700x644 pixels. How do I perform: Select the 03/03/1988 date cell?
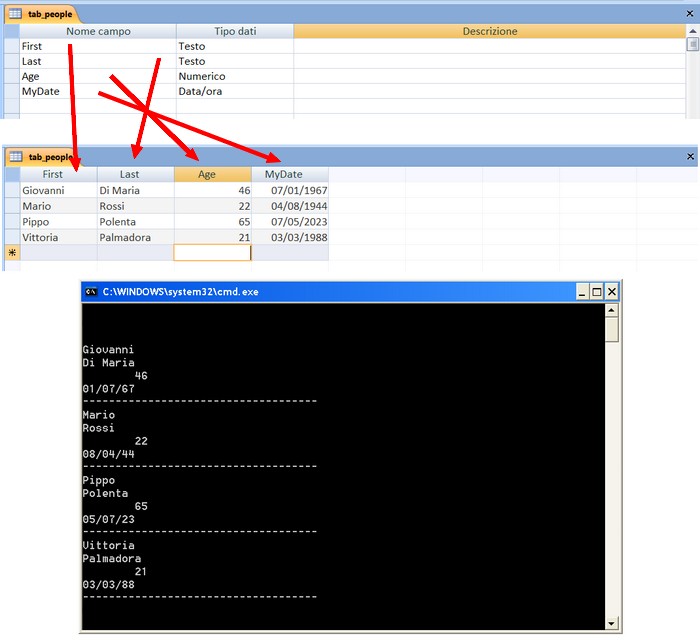pyautogui.click(x=290, y=237)
